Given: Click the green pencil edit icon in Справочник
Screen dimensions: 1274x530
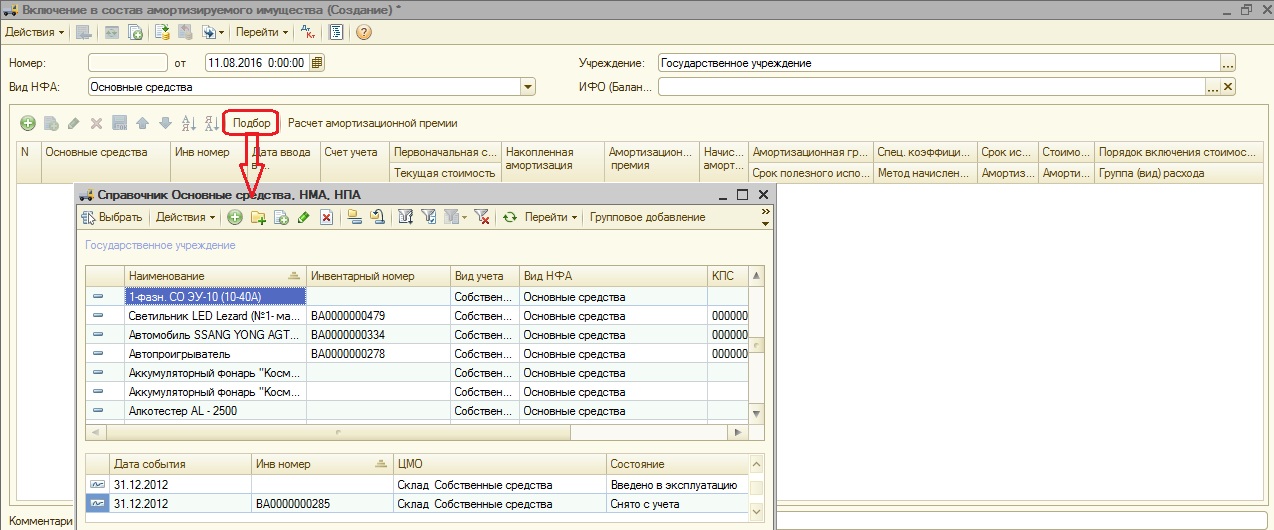Looking at the screenshot, I should tap(303, 217).
